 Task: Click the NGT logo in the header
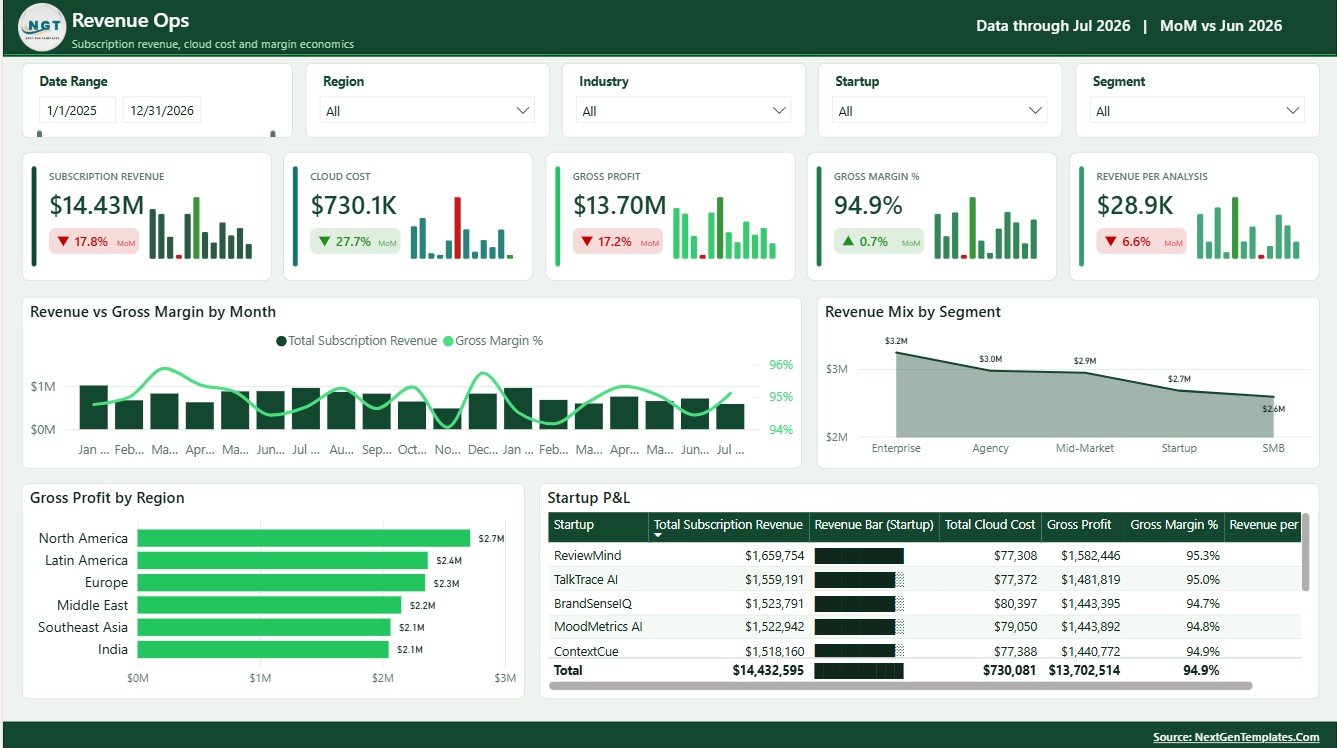[42, 27]
